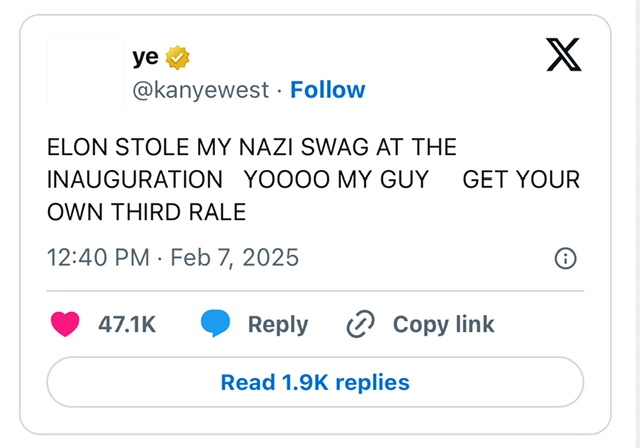The width and height of the screenshot is (640, 448).
Task: Click the gold verified badge beside ye
Action: [x=178, y=59]
